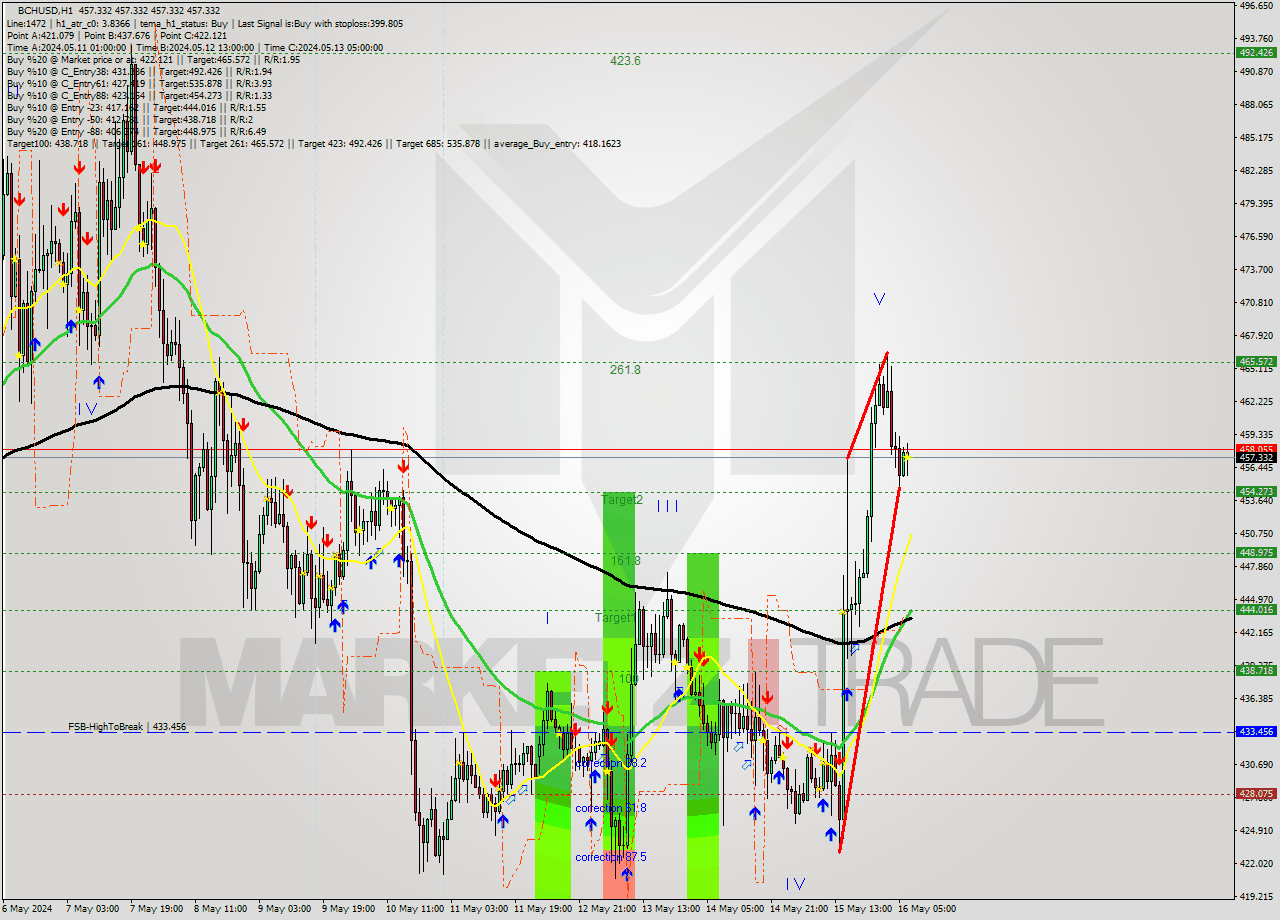Click the FSB-HighToBreak 433.456 label
This screenshot has width=1280, height=920.
coord(127,727)
